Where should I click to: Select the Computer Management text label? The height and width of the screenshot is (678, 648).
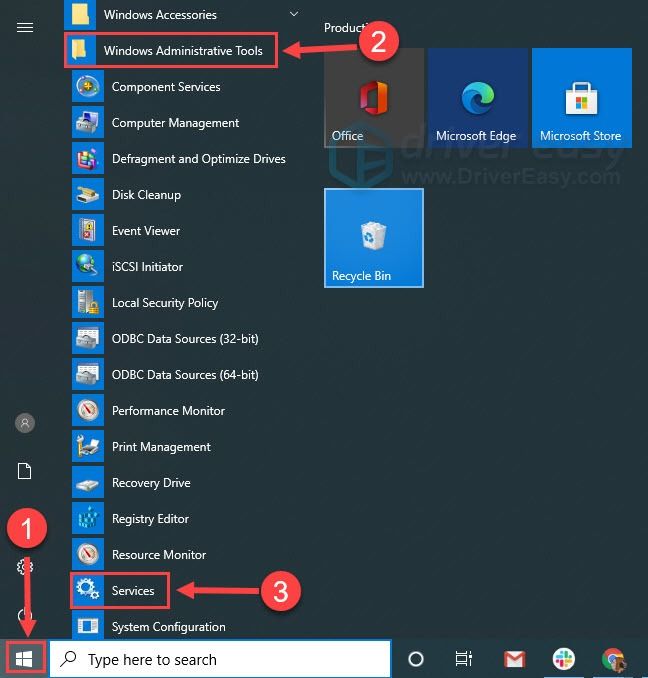(175, 123)
